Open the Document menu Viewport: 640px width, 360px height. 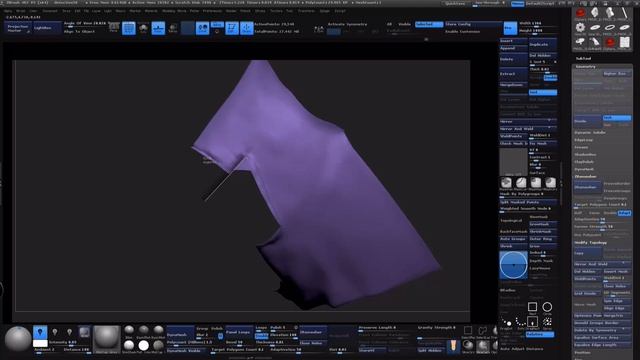[50, 11]
